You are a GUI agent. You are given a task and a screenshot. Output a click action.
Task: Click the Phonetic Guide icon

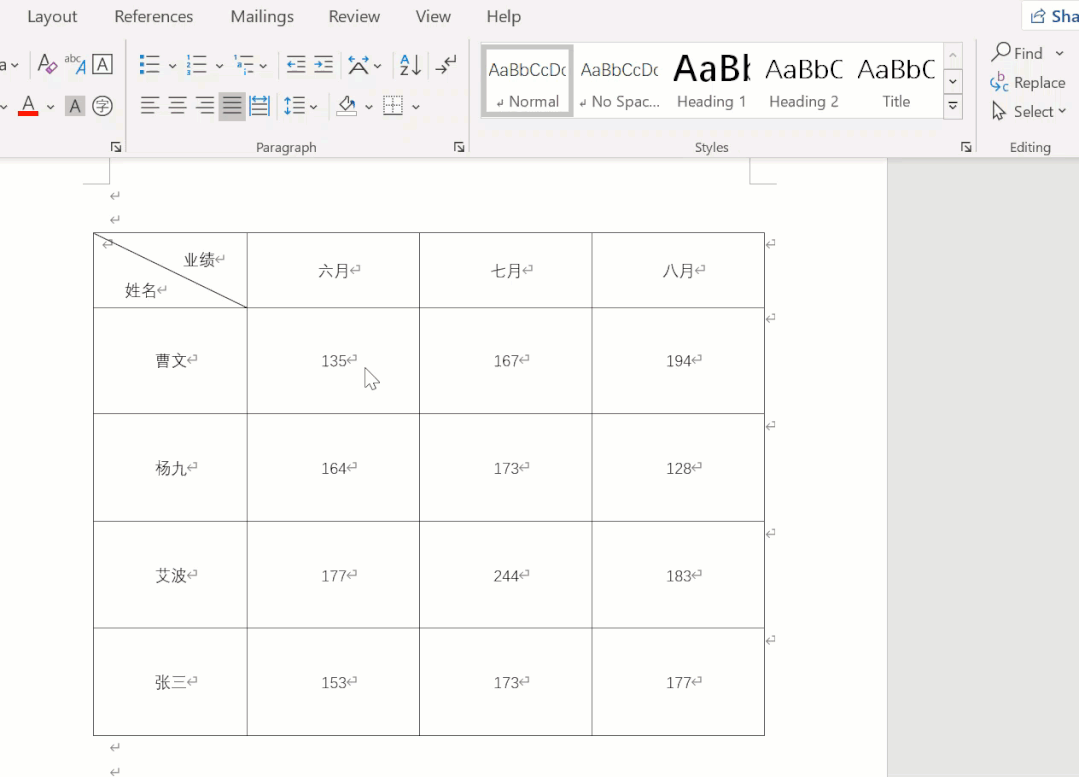[x=75, y=65]
